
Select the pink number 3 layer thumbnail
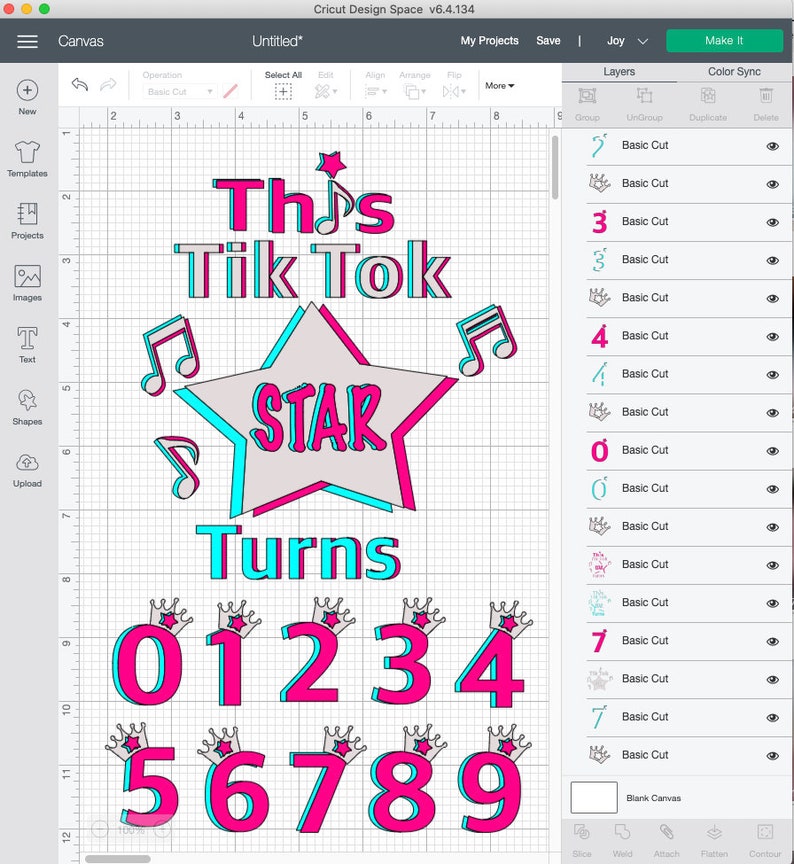[x=599, y=222]
